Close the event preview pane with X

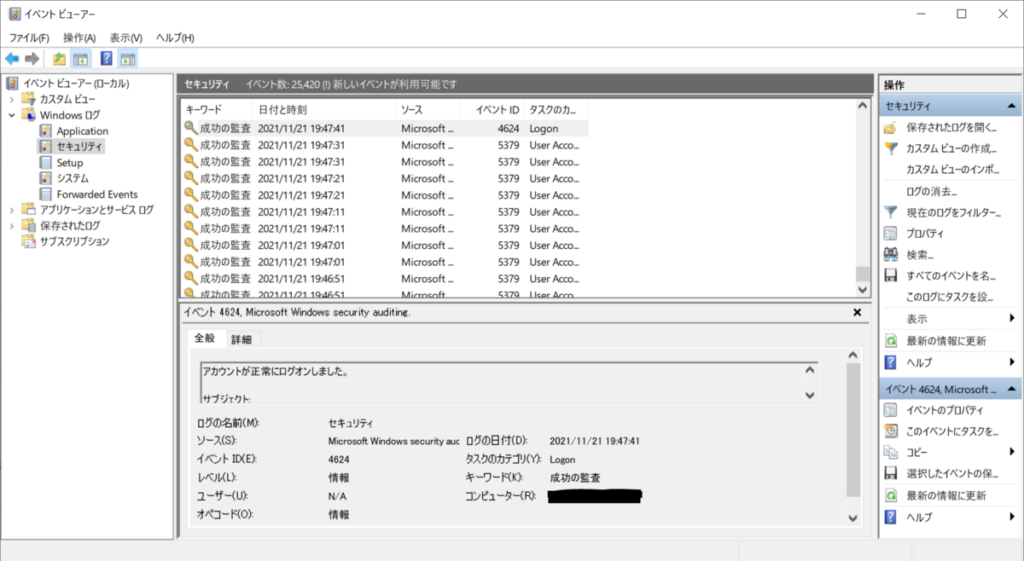coord(857,312)
